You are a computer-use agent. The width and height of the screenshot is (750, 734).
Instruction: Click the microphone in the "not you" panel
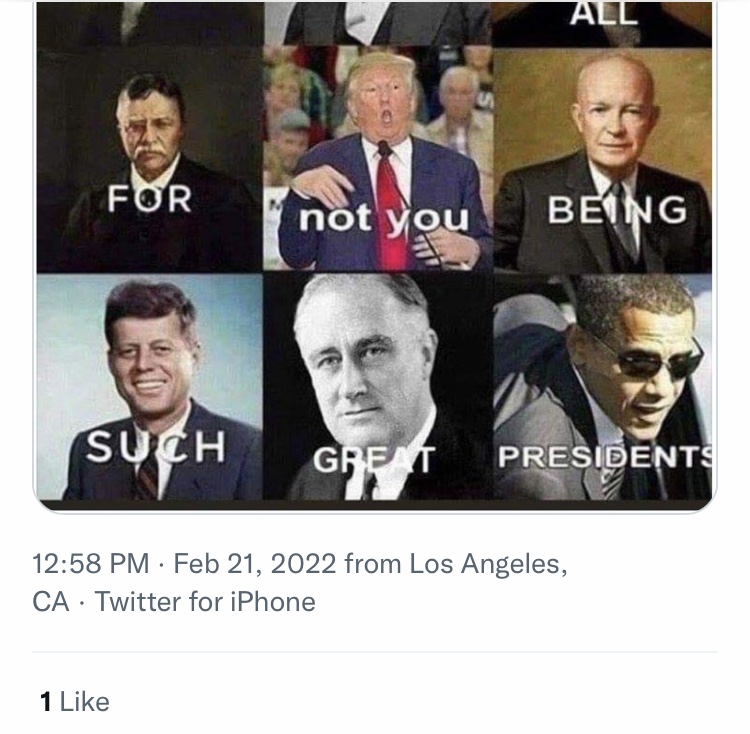pyautogui.click(x=385, y=149)
